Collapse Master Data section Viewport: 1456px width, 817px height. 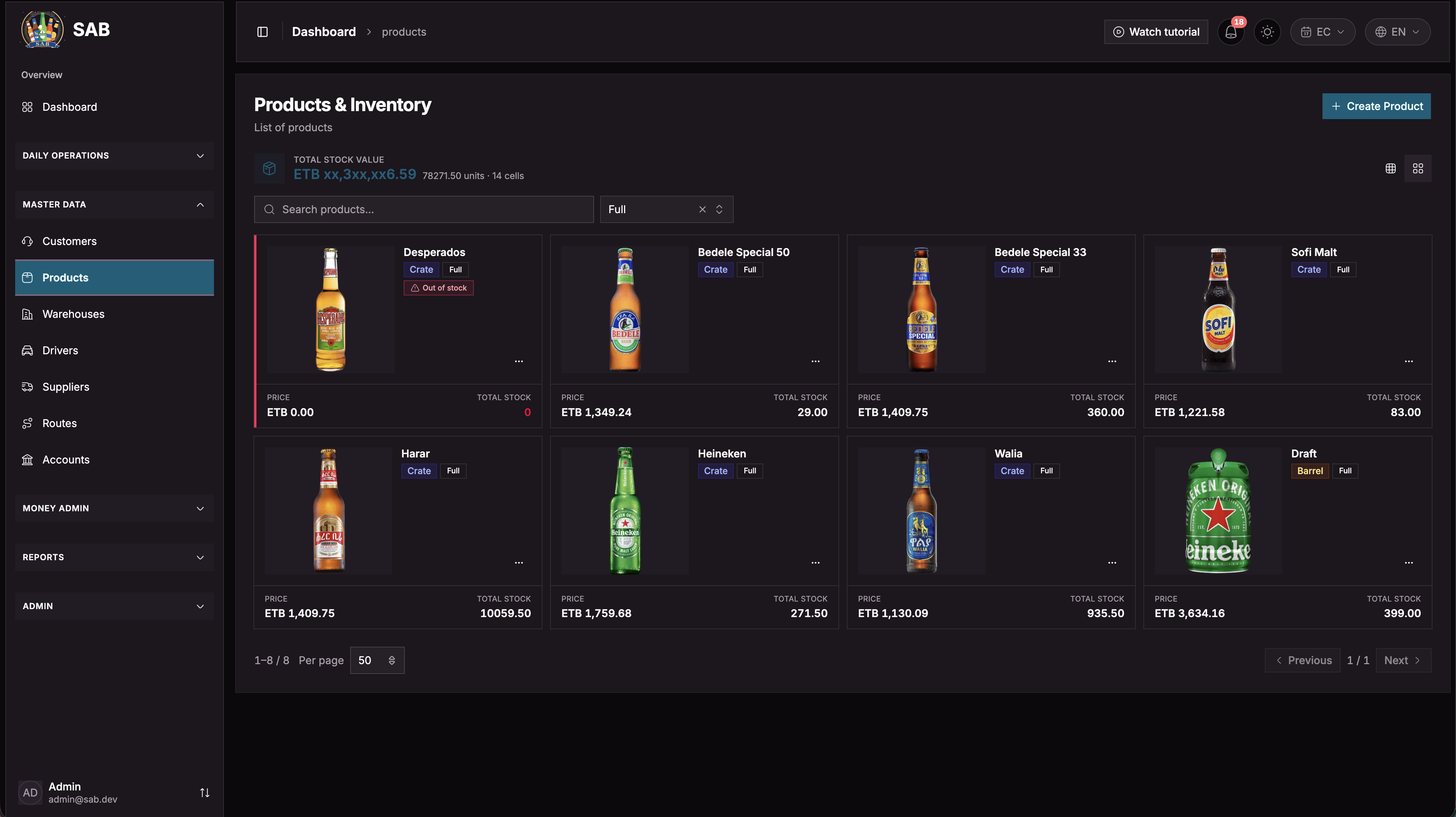coord(114,204)
